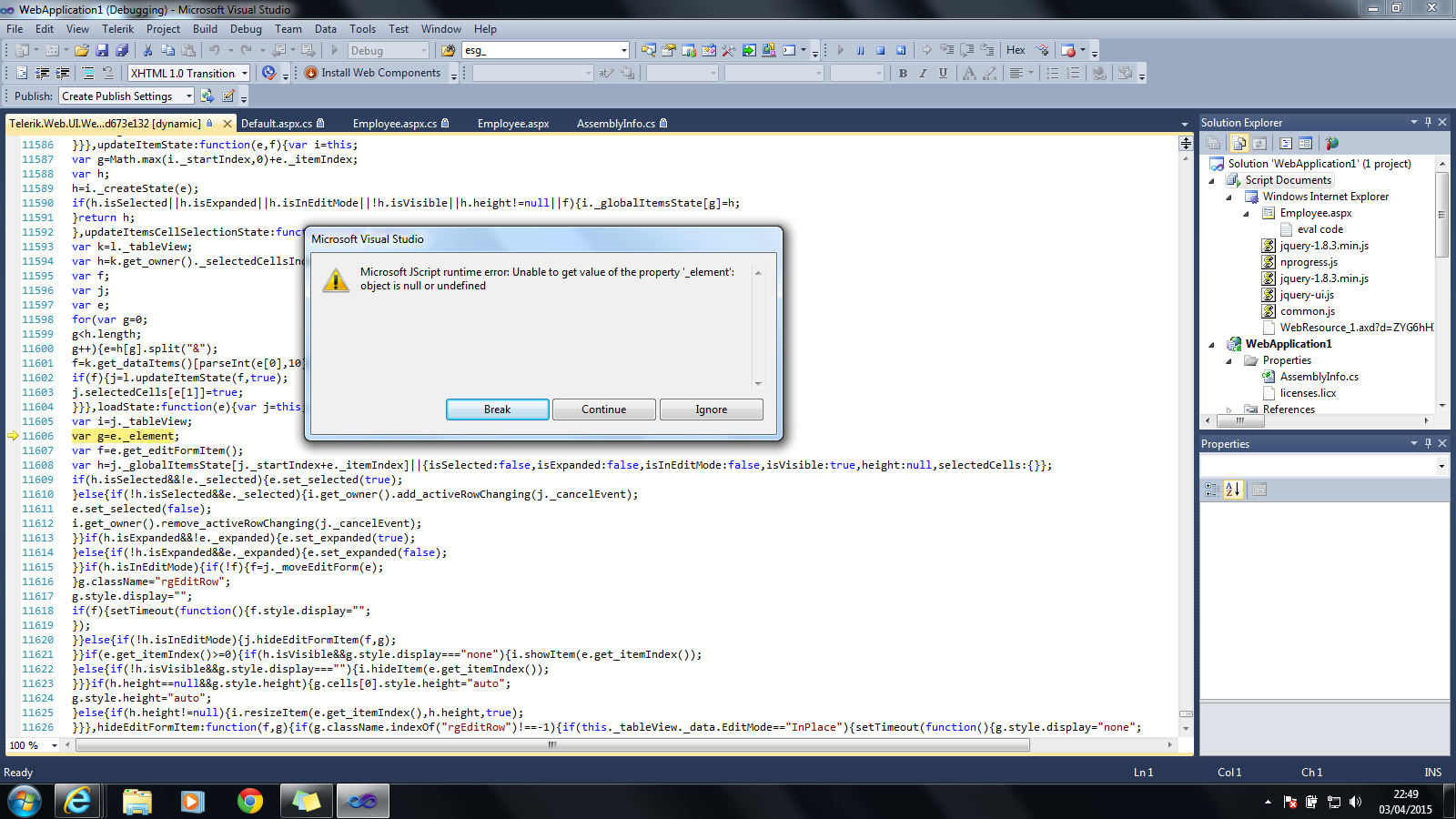Select common.js in Solution Explorer
Screen dimensions: 1456x819
point(1307,311)
